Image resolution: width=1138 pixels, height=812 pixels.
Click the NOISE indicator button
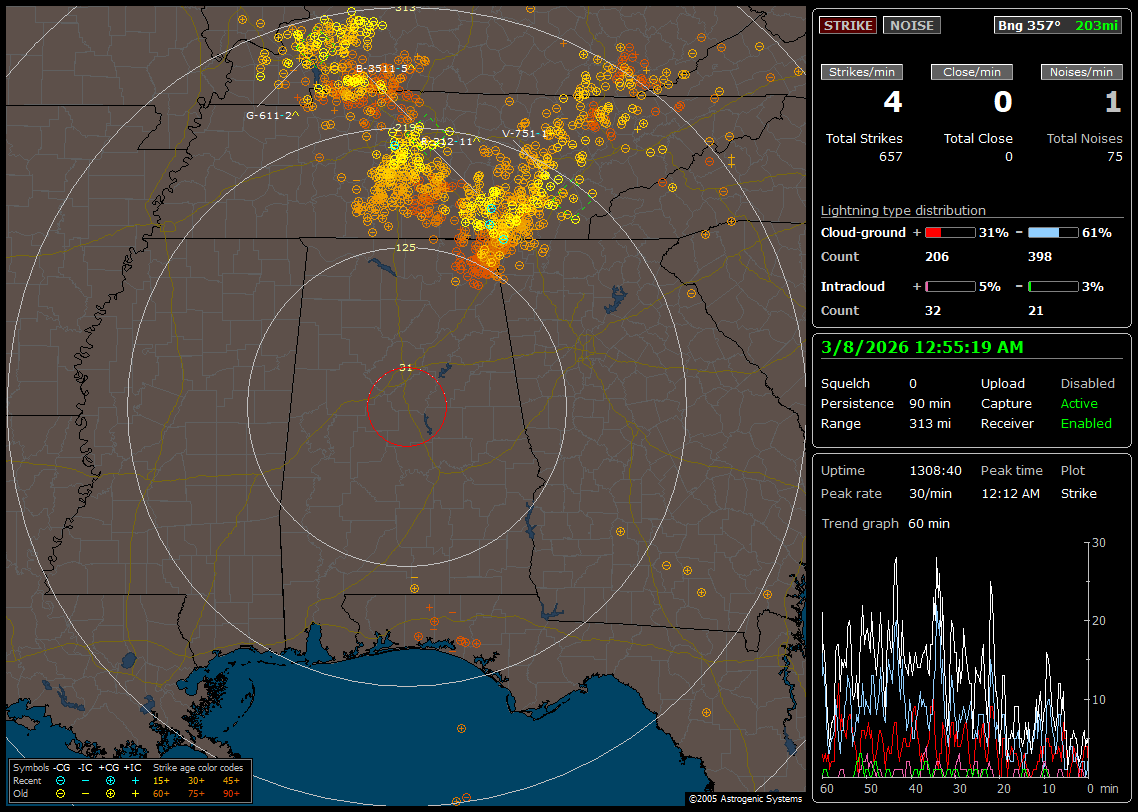pos(911,26)
